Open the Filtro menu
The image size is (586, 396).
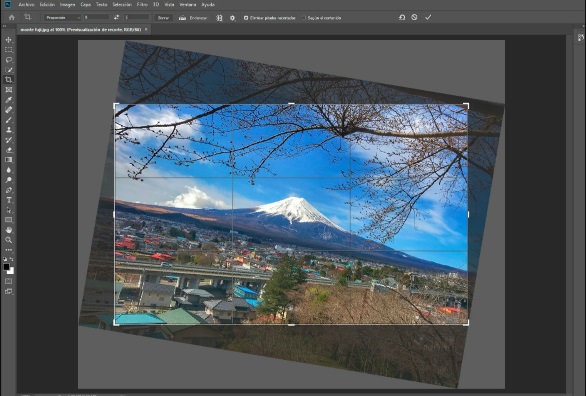point(142,4)
